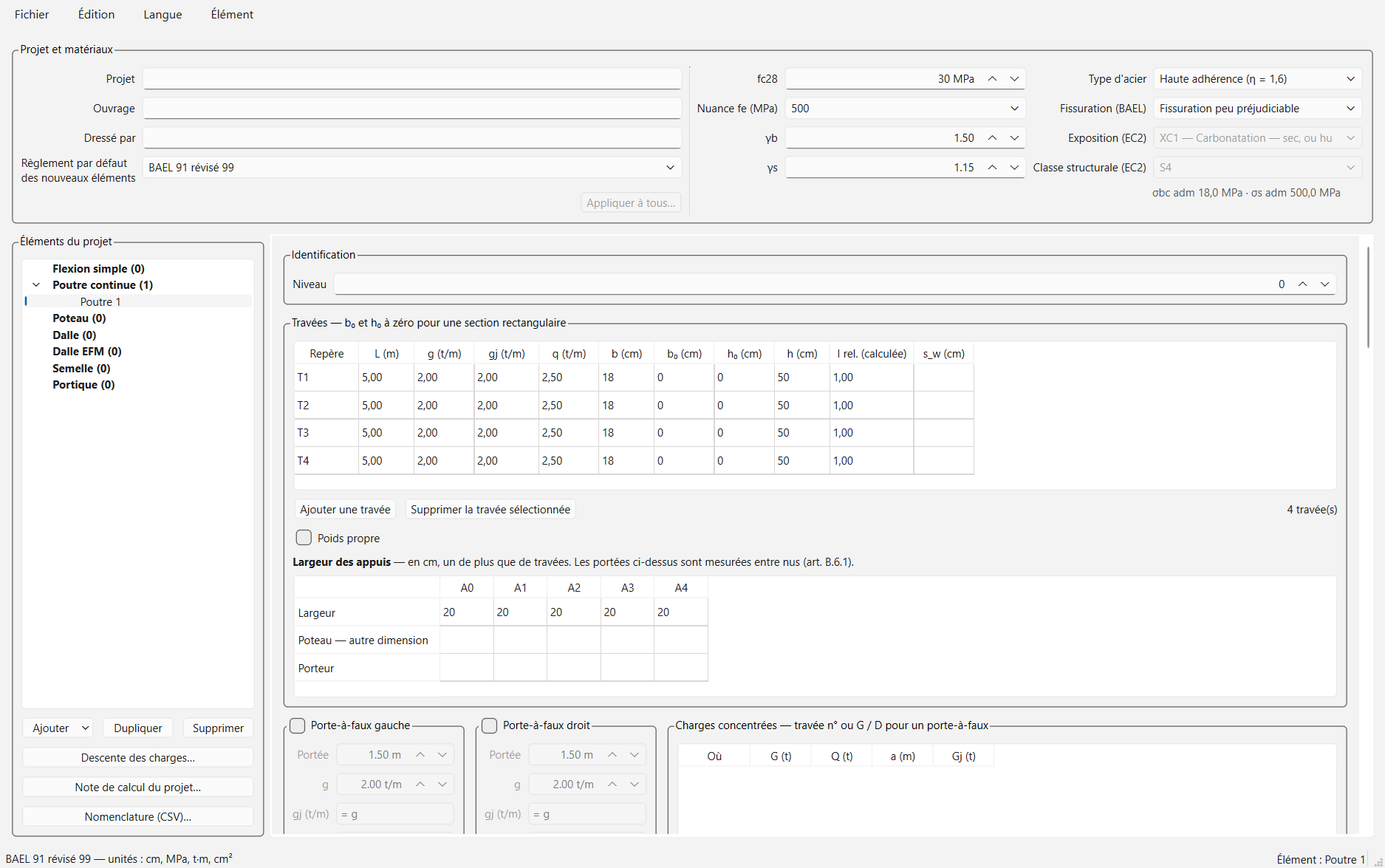Open the Fissuration (BAEL) dropdown

[x=1257, y=109]
